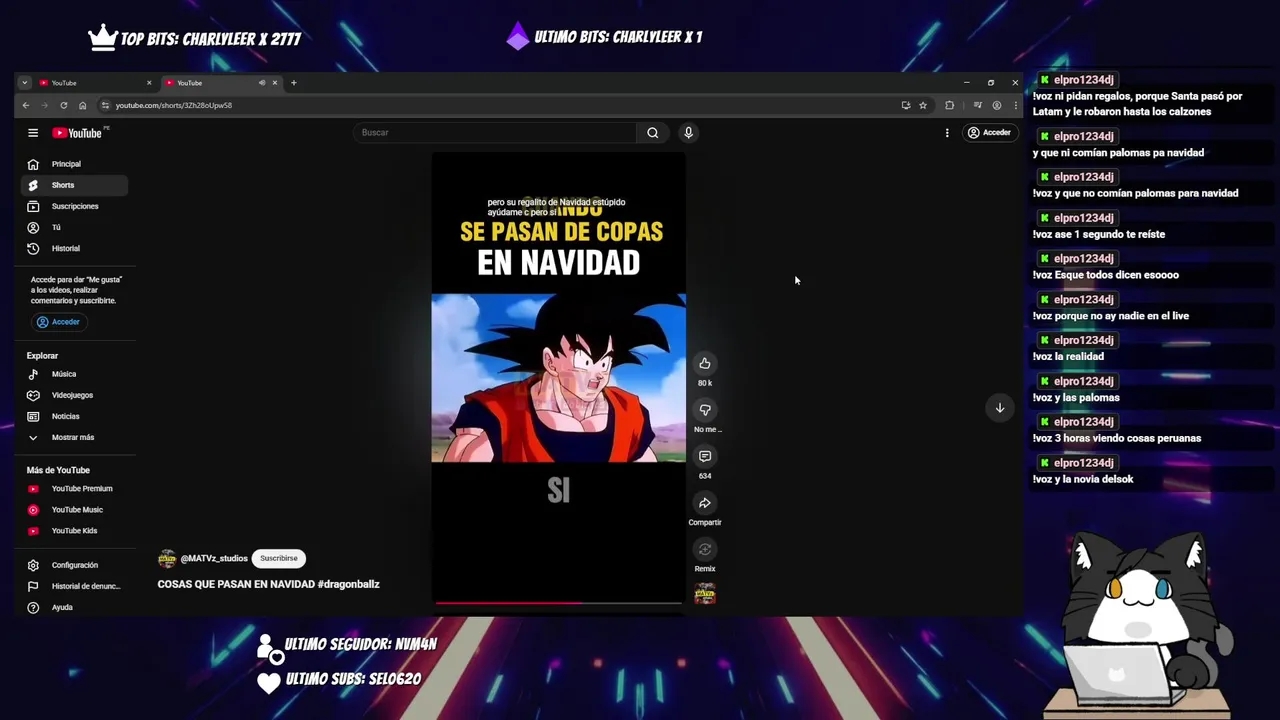Expand Mostrar más in sidebar
This screenshot has width=1280, height=720.
coord(74,437)
